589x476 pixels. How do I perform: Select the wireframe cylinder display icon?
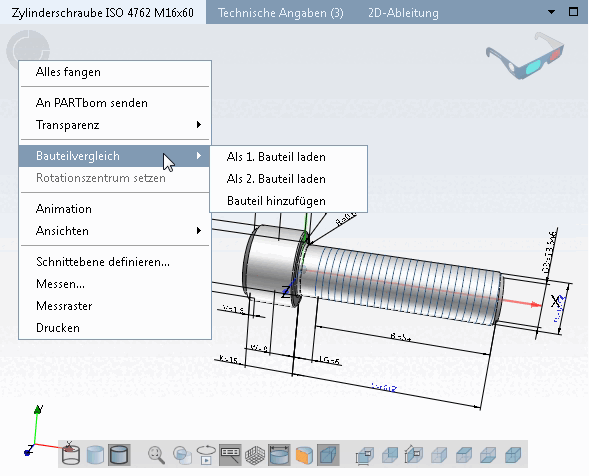tap(71, 455)
